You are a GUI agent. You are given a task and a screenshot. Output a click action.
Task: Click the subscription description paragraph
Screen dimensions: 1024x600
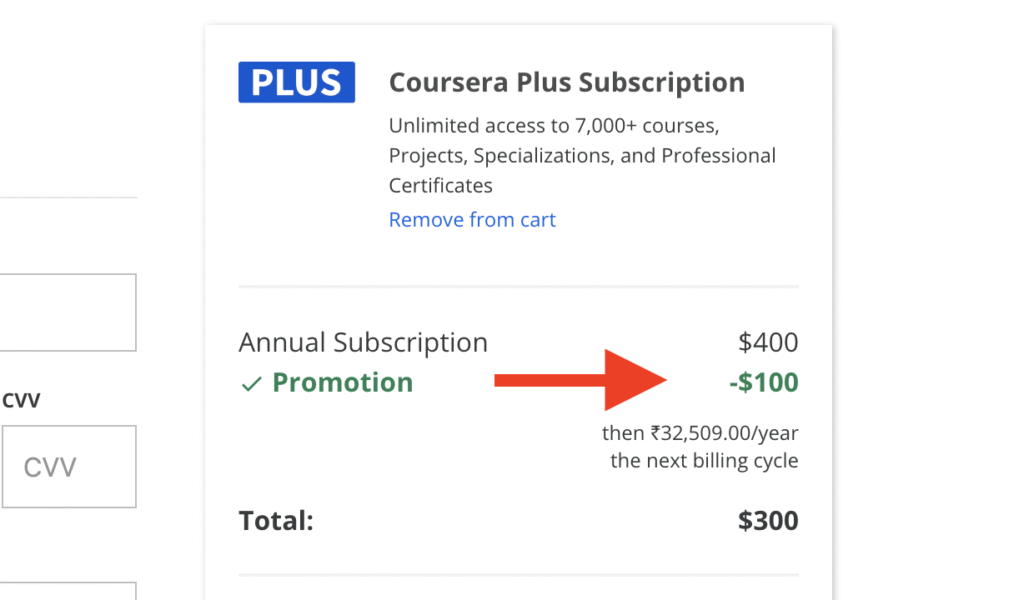582,155
